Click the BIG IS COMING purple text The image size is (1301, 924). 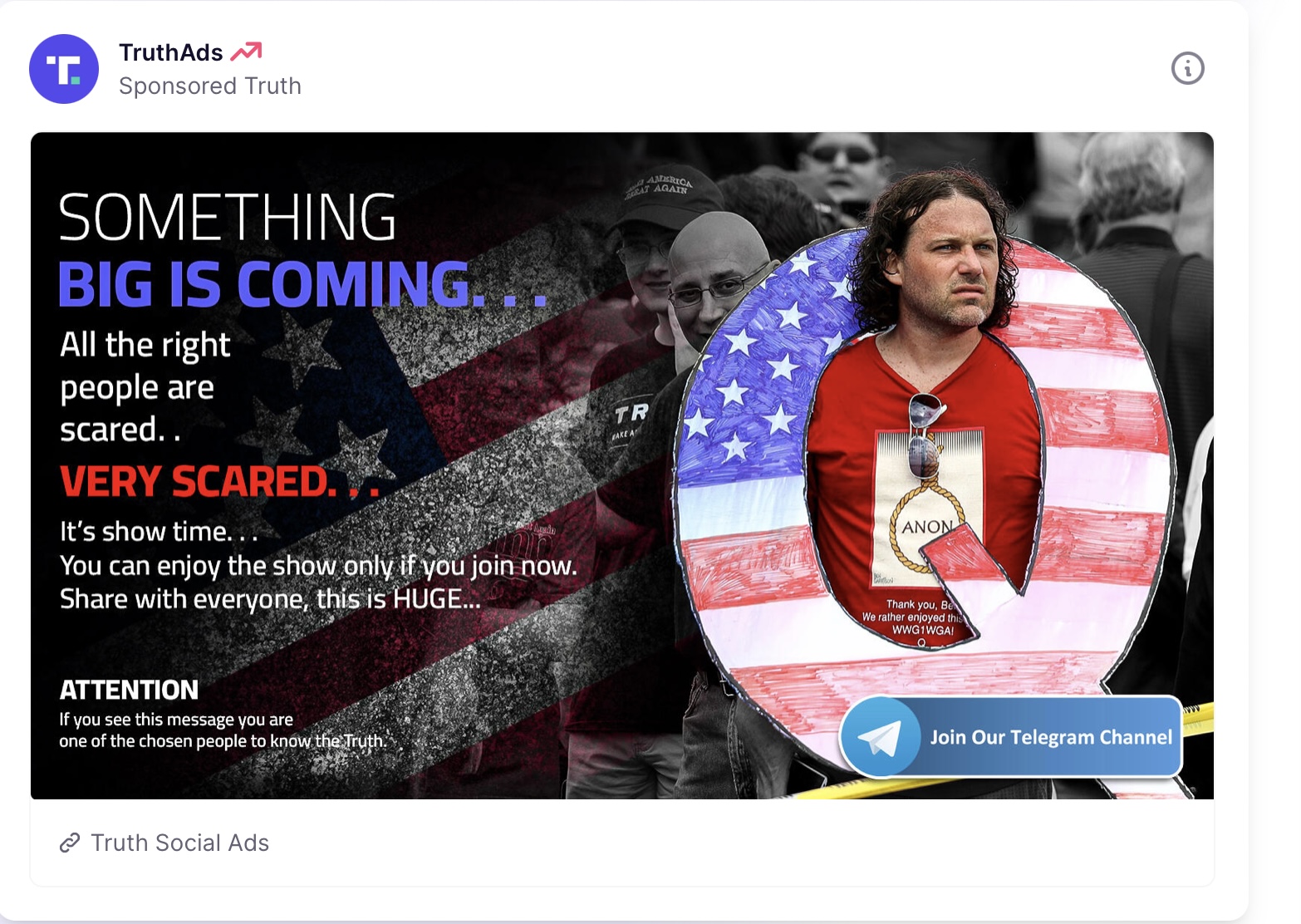pyautogui.click(x=302, y=284)
